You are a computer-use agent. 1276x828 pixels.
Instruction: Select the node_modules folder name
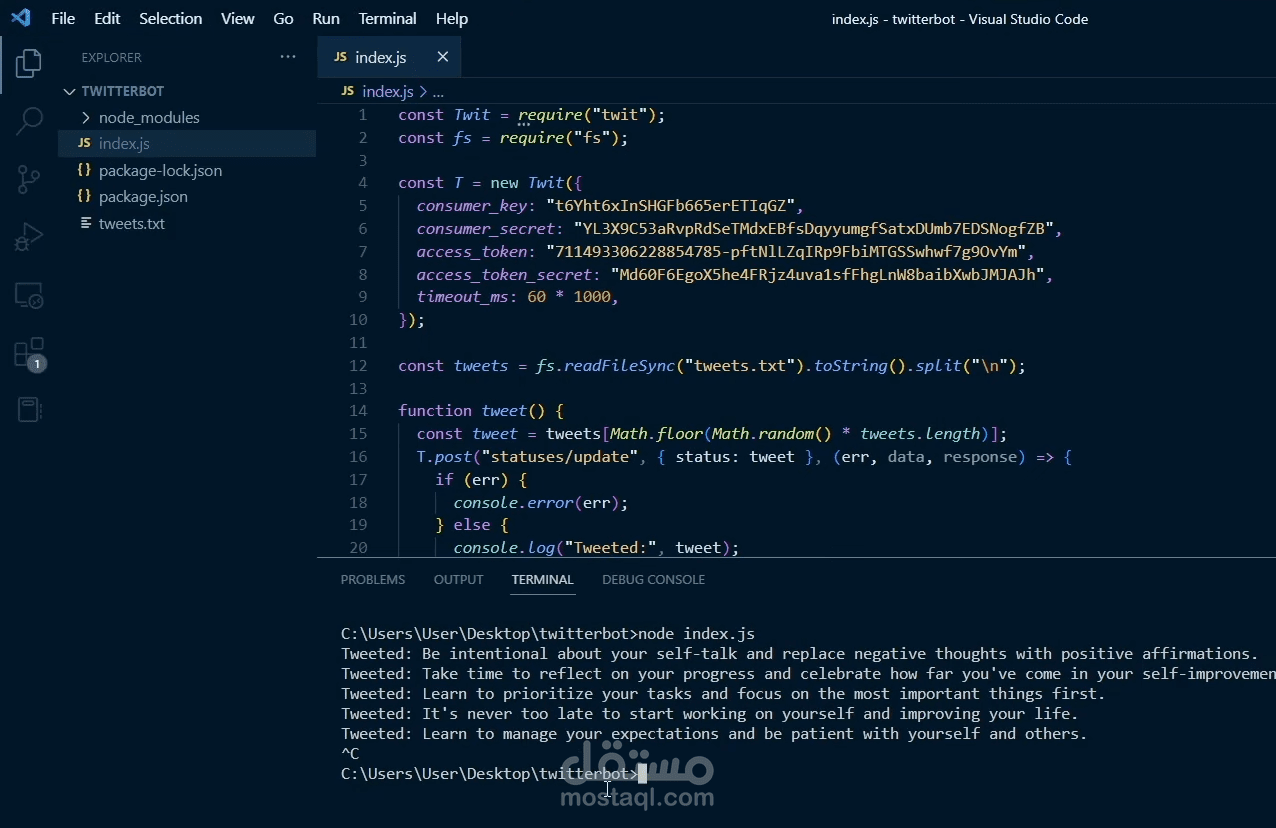tap(149, 117)
